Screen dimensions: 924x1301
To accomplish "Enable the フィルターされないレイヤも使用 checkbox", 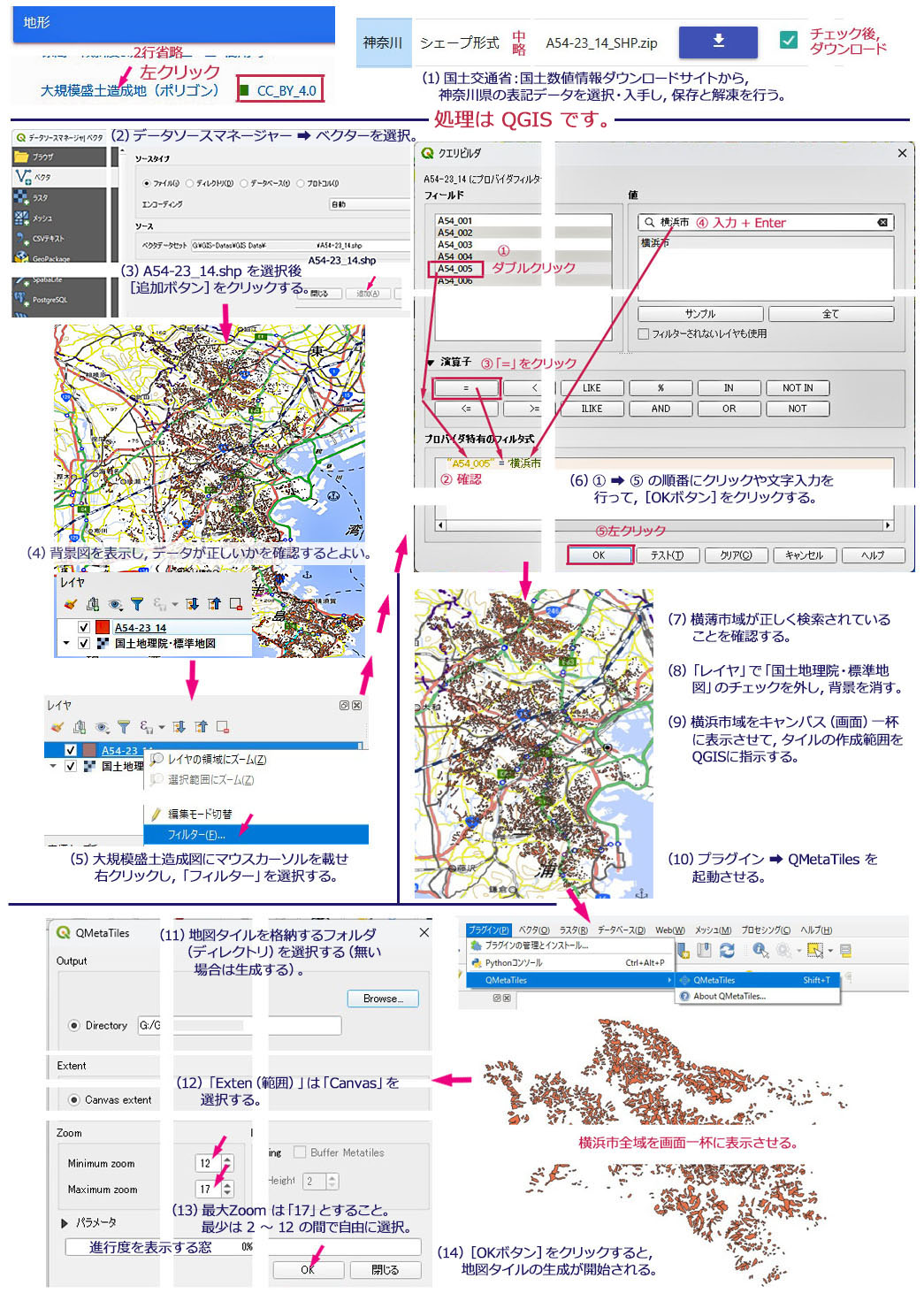I will 644,334.
